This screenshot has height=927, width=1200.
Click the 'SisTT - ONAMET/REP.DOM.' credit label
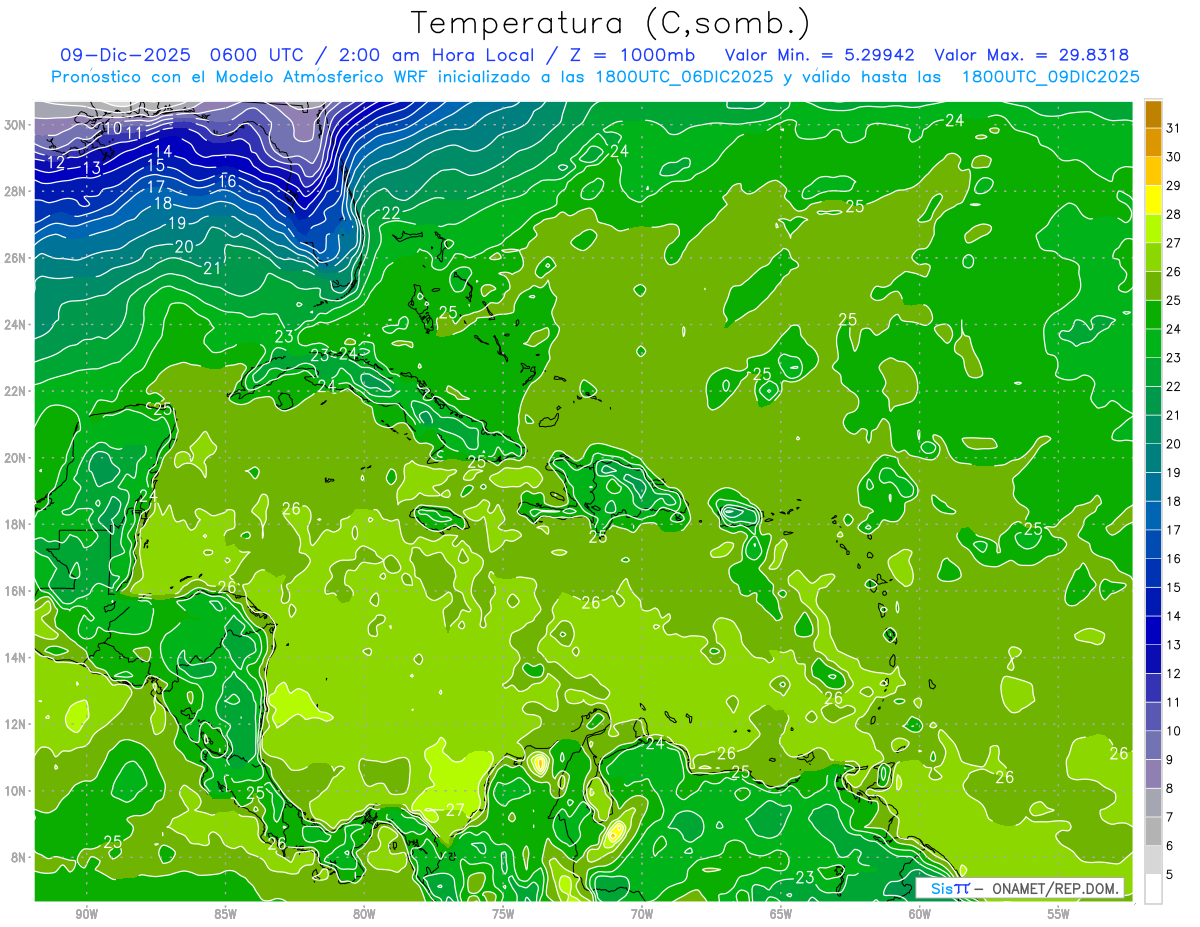[1018, 888]
